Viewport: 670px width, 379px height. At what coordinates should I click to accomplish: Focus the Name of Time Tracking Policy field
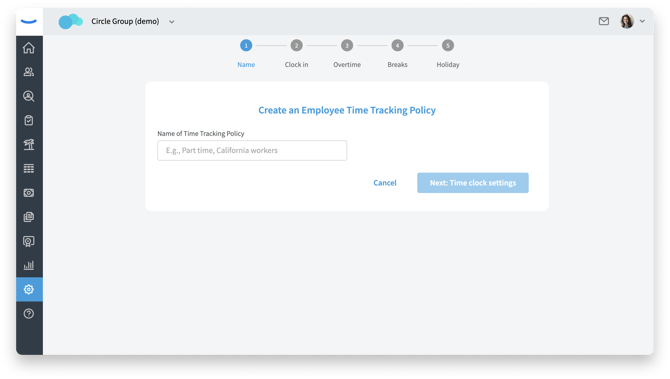click(252, 150)
